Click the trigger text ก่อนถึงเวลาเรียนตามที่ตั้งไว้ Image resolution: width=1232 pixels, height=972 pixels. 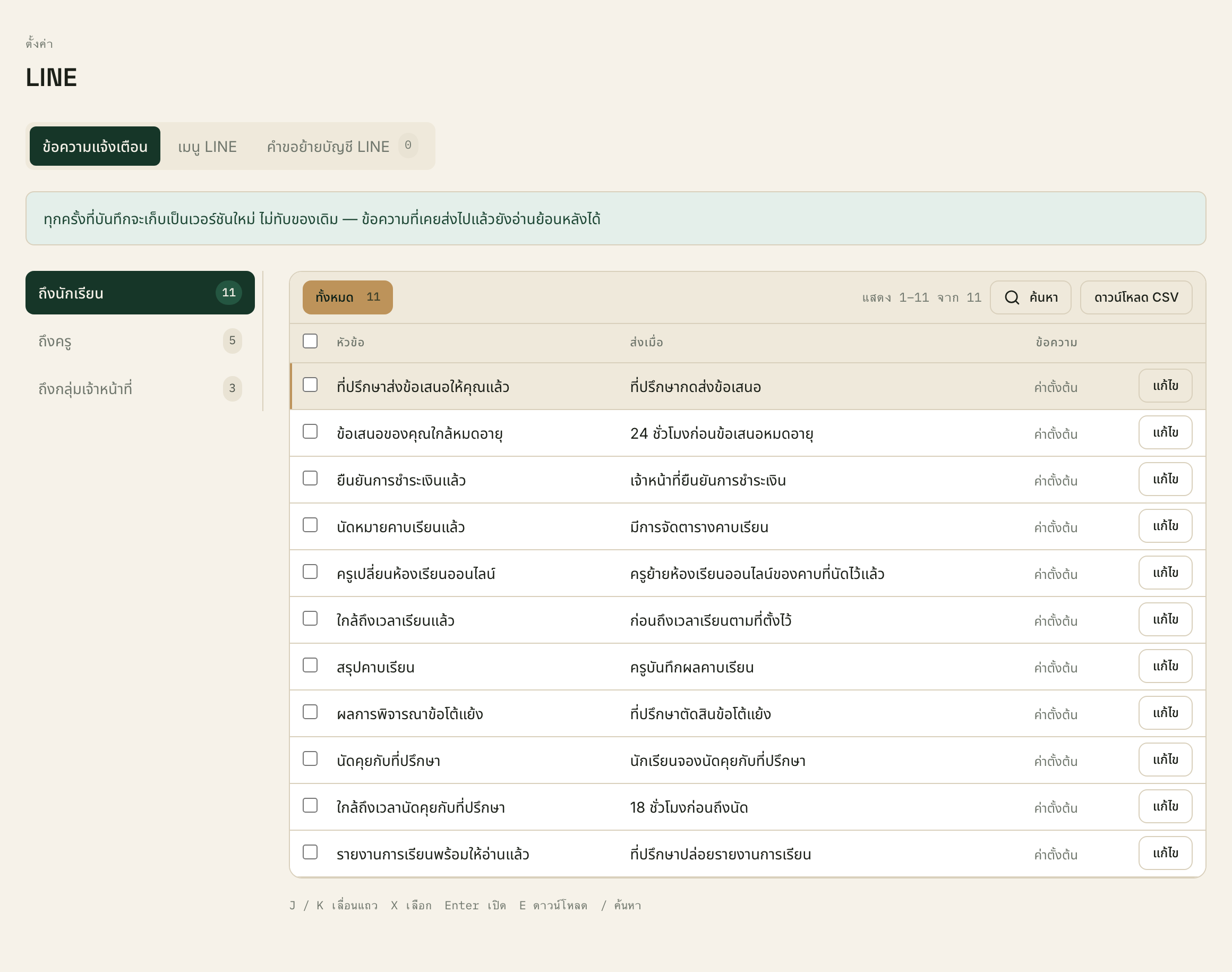click(x=711, y=620)
